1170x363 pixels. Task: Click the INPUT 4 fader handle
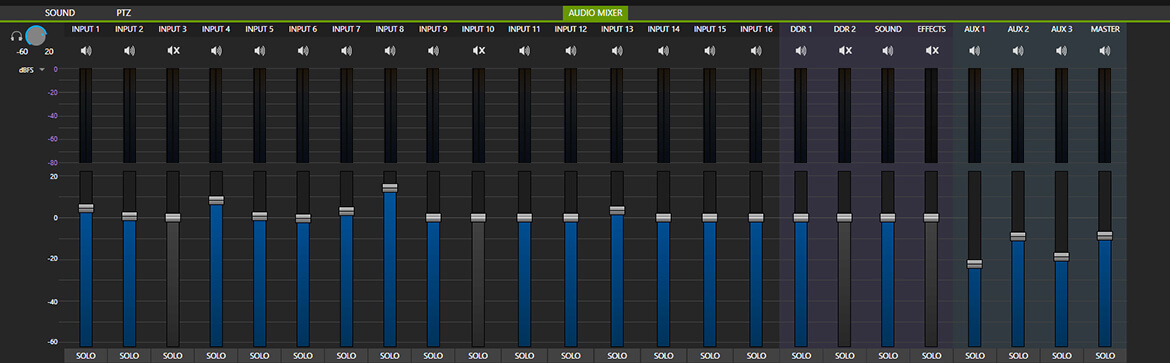[216, 200]
